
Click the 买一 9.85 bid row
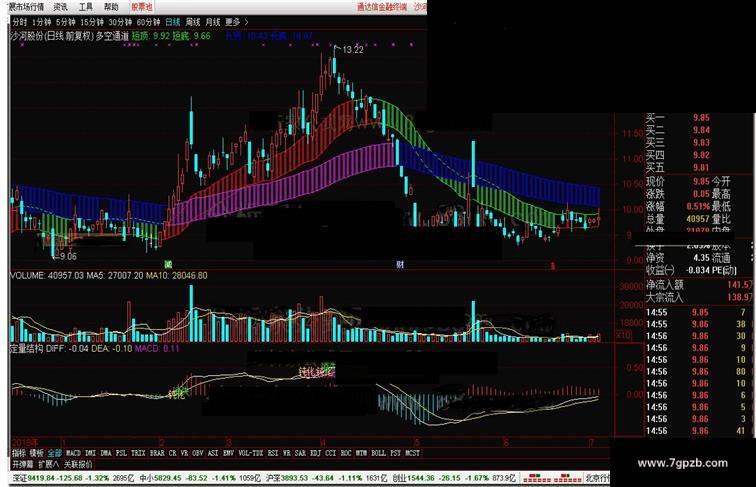click(x=677, y=118)
